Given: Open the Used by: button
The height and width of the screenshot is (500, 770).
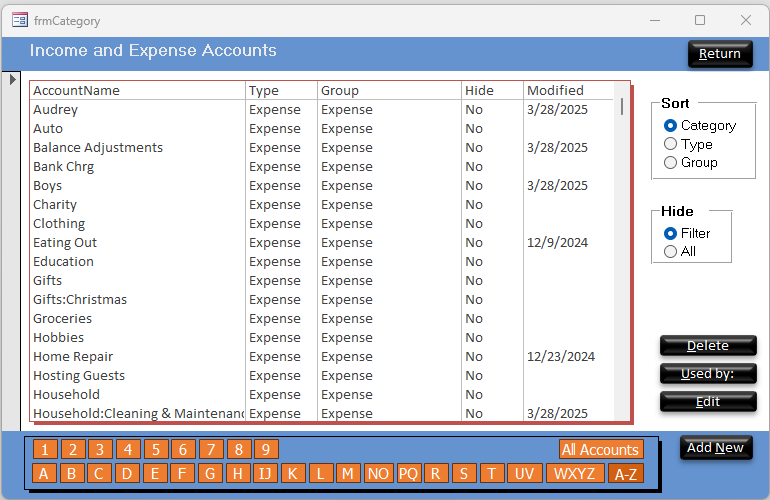Looking at the screenshot, I should coord(708,374).
